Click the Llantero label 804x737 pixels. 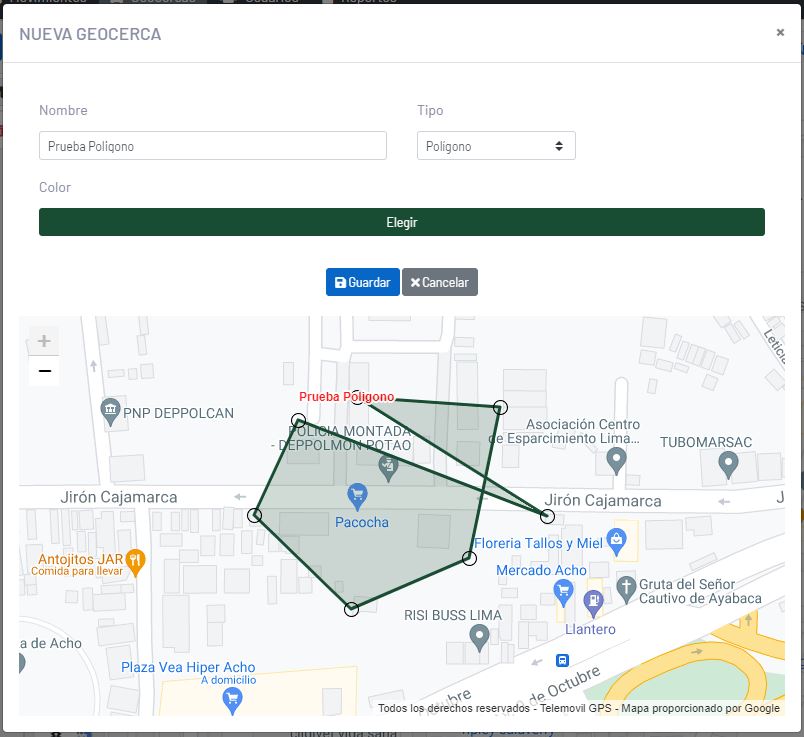(590, 629)
